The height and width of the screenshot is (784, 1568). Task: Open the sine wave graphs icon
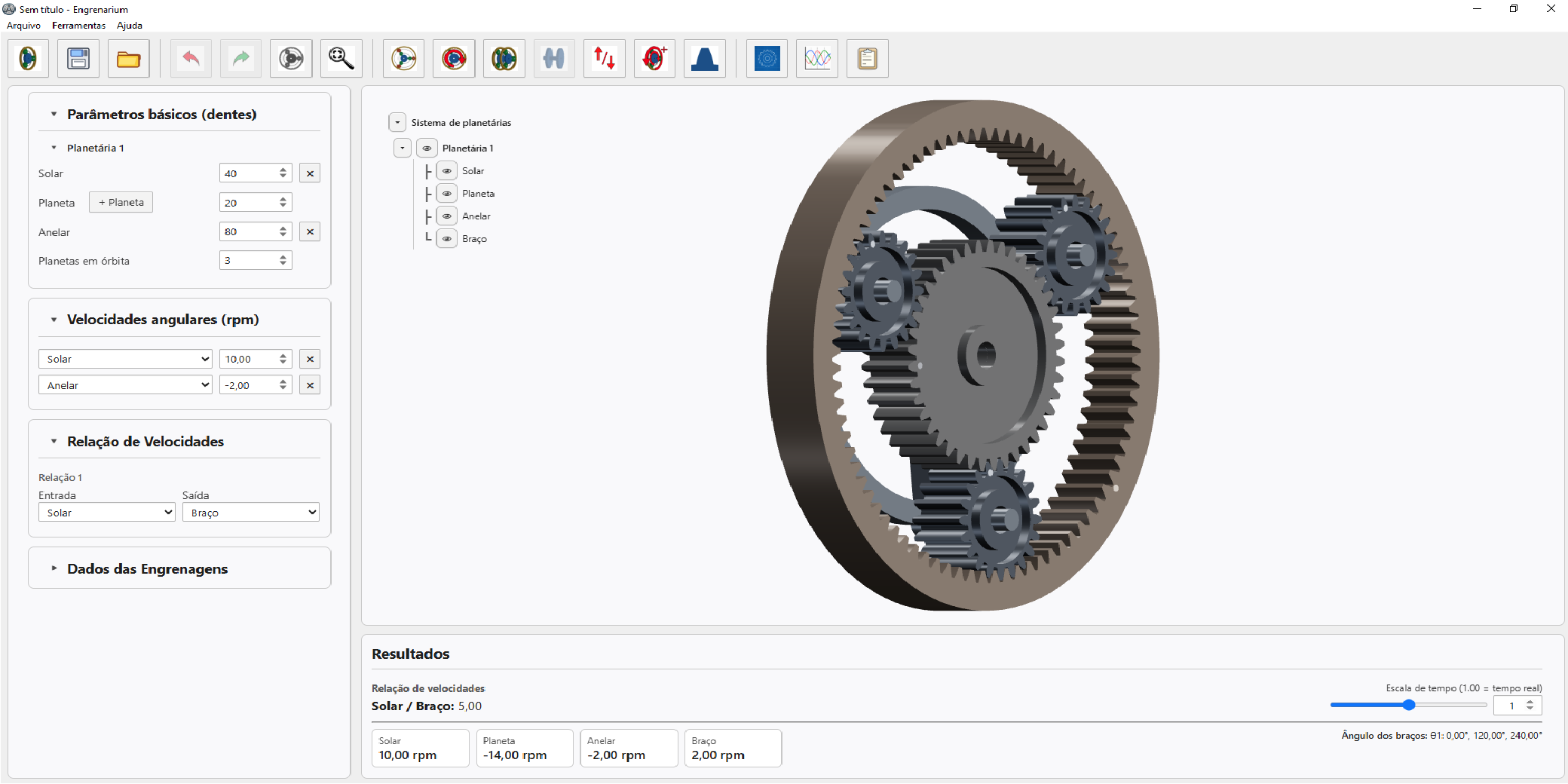(817, 59)
